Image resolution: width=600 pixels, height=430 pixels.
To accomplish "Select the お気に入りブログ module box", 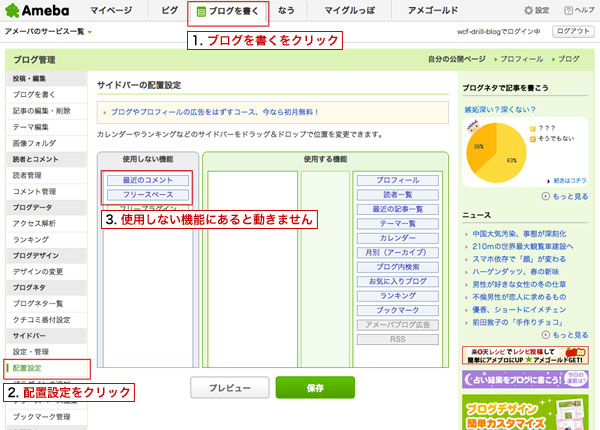I will [x=398, y=282].
